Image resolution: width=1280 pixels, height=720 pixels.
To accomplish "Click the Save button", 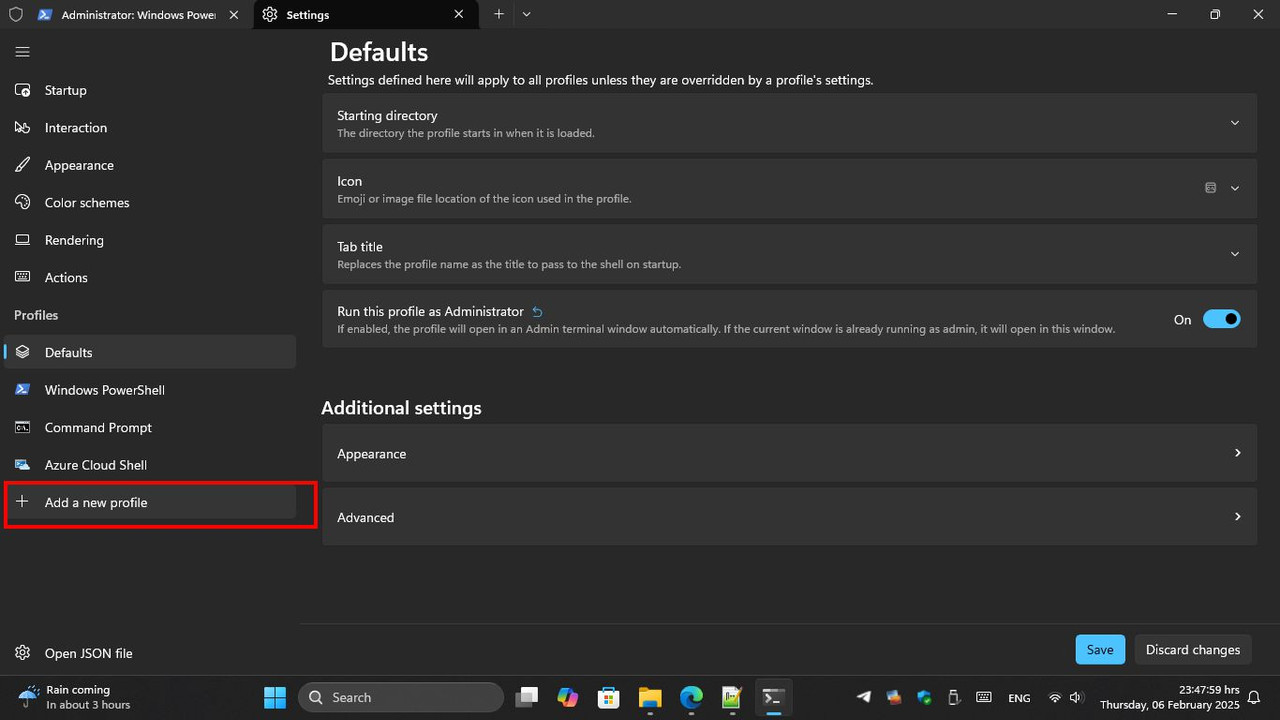I will [1100, 650].
